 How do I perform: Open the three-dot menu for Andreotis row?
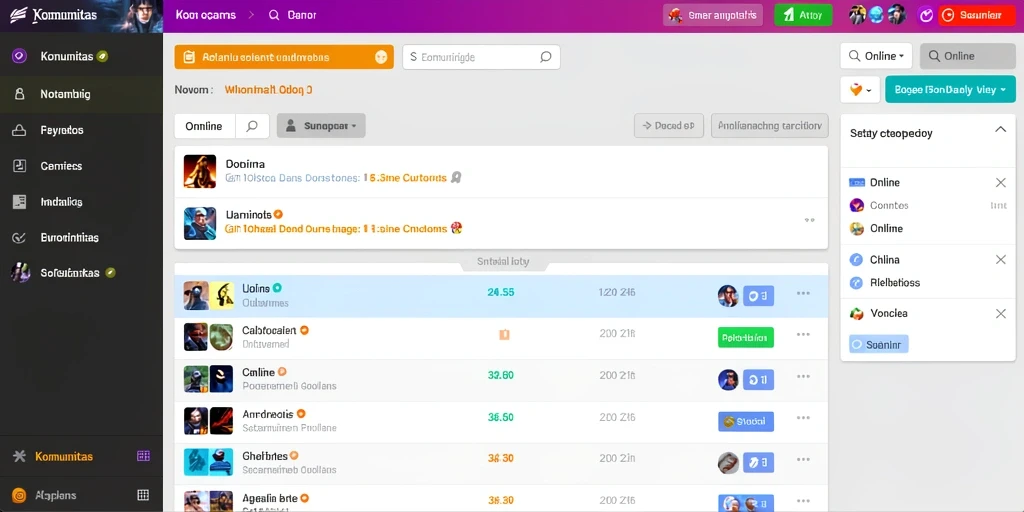[x=803, y=418]
